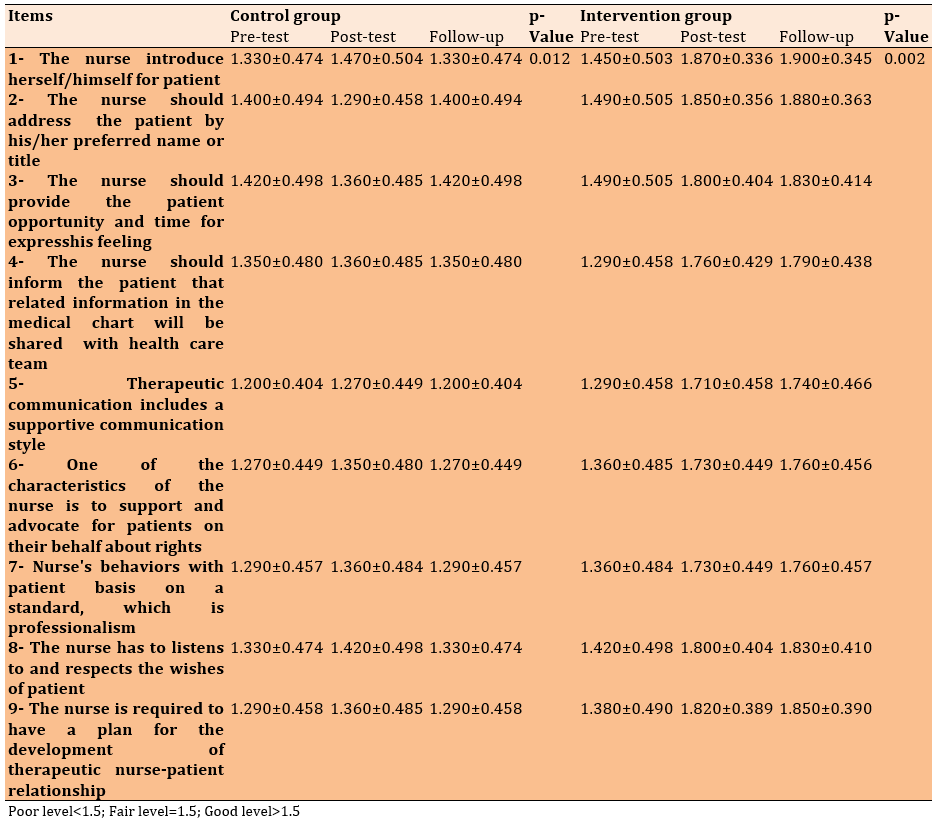Click the control post-test value 1.470±0.504

pyautogui.click(x=376, y=59)
